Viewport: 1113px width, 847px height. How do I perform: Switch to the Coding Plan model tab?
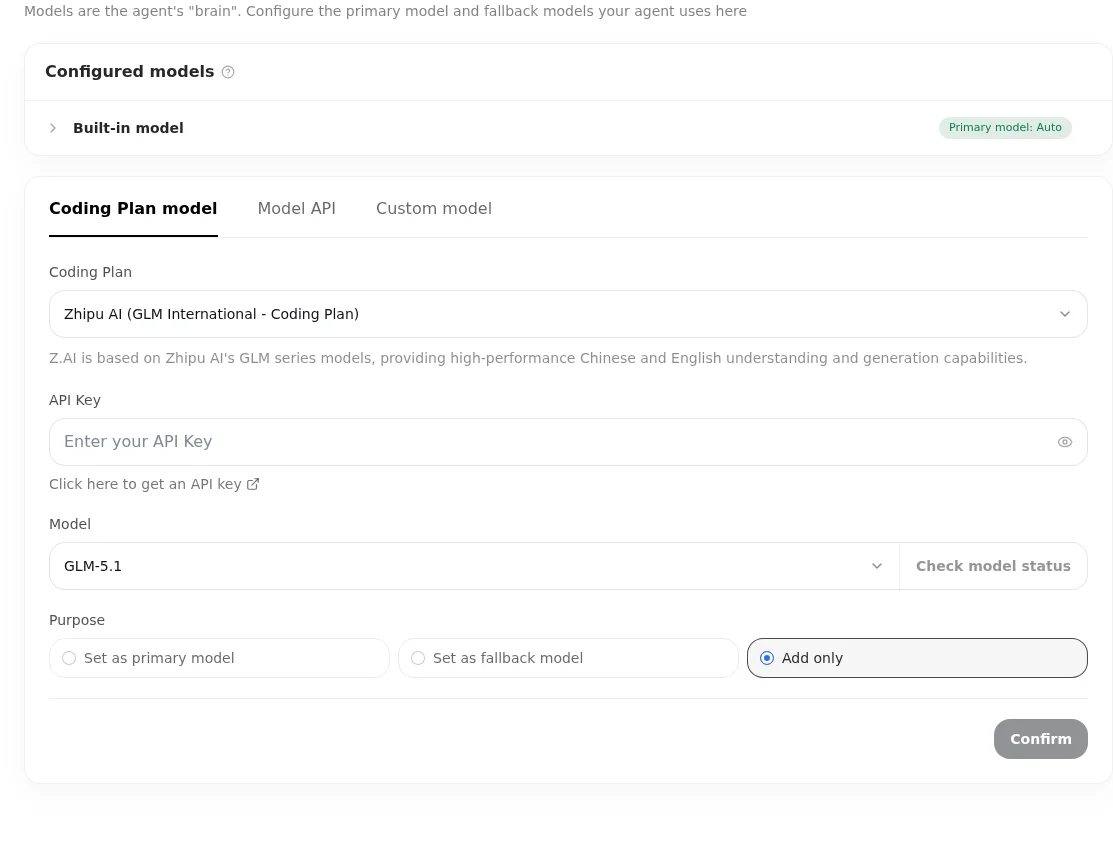click(x=133, y=209)
